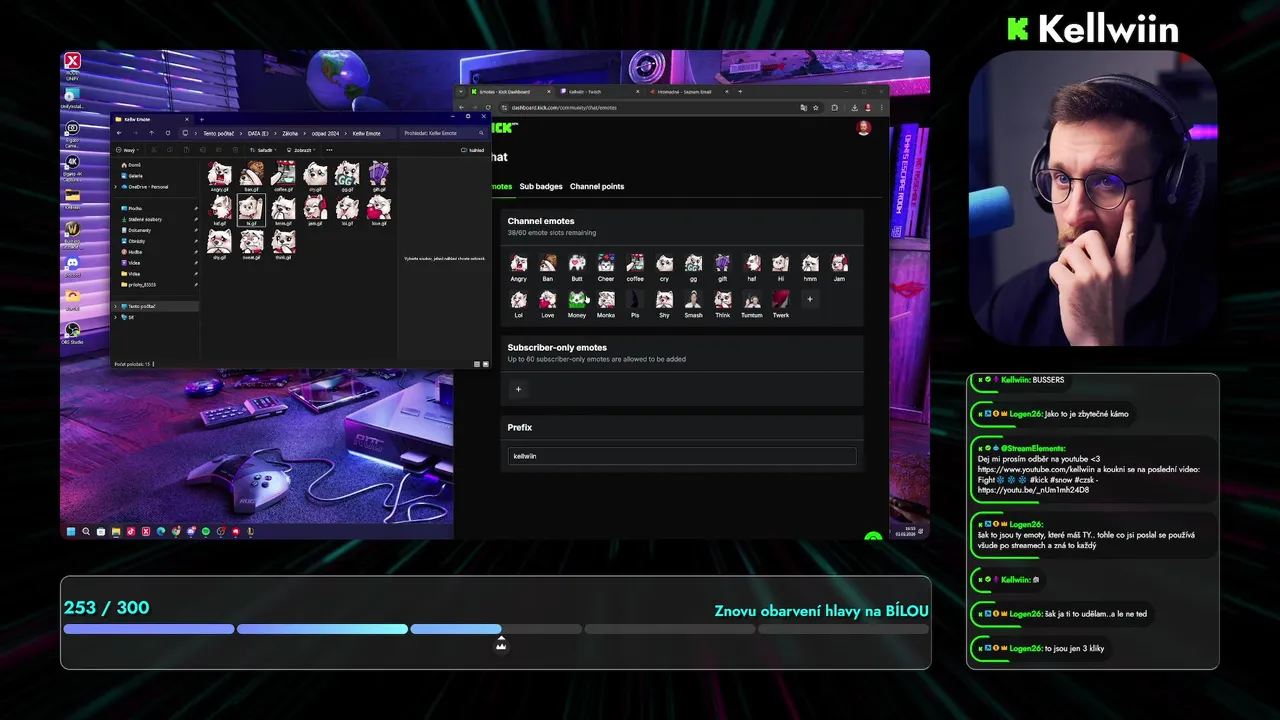Open the Nový dropdown in Explorer
Screen dimensions: 1280x720
click(x=127, y=150)
